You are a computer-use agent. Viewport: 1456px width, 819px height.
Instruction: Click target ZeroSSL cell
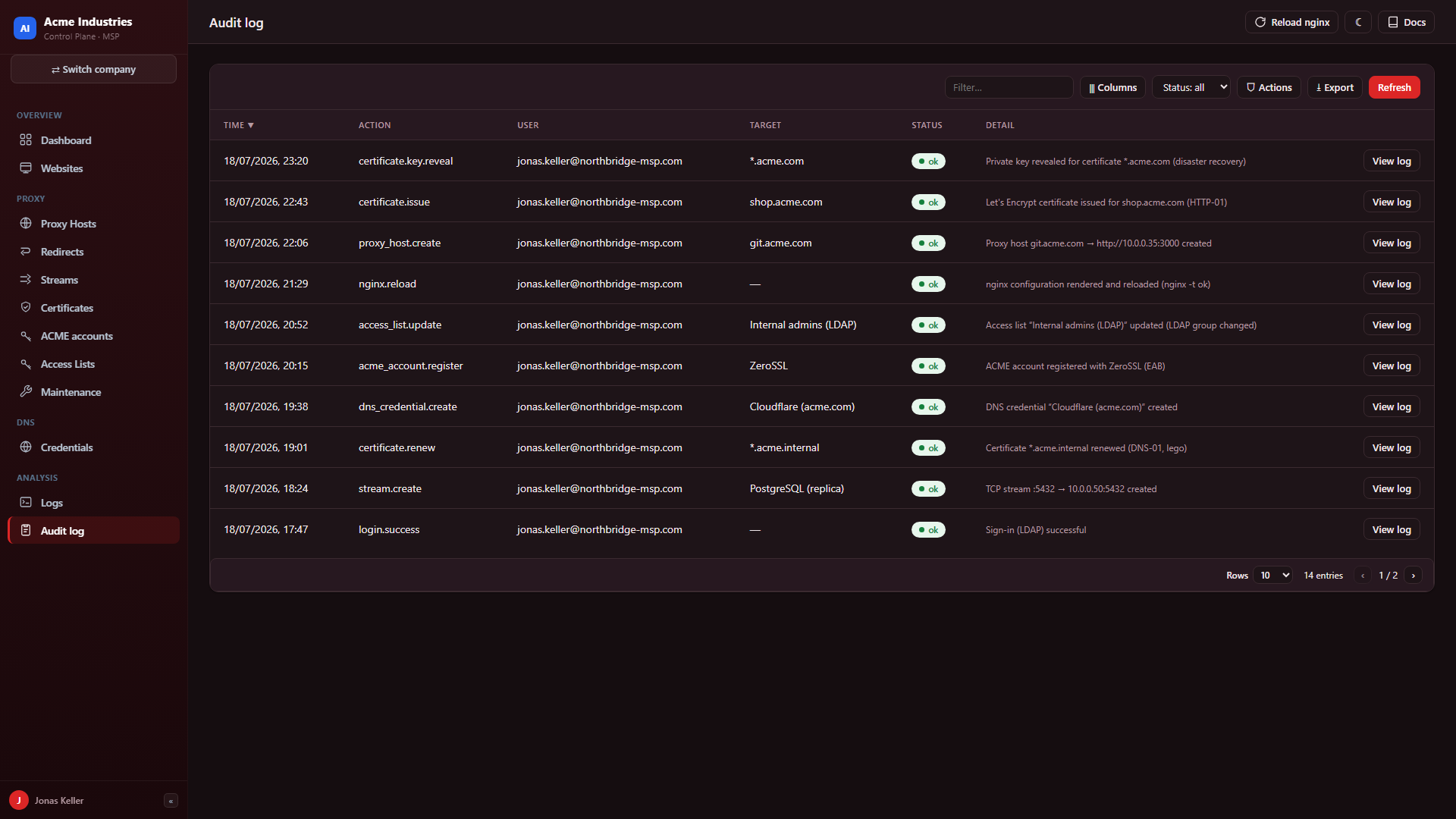coord(768,366)
